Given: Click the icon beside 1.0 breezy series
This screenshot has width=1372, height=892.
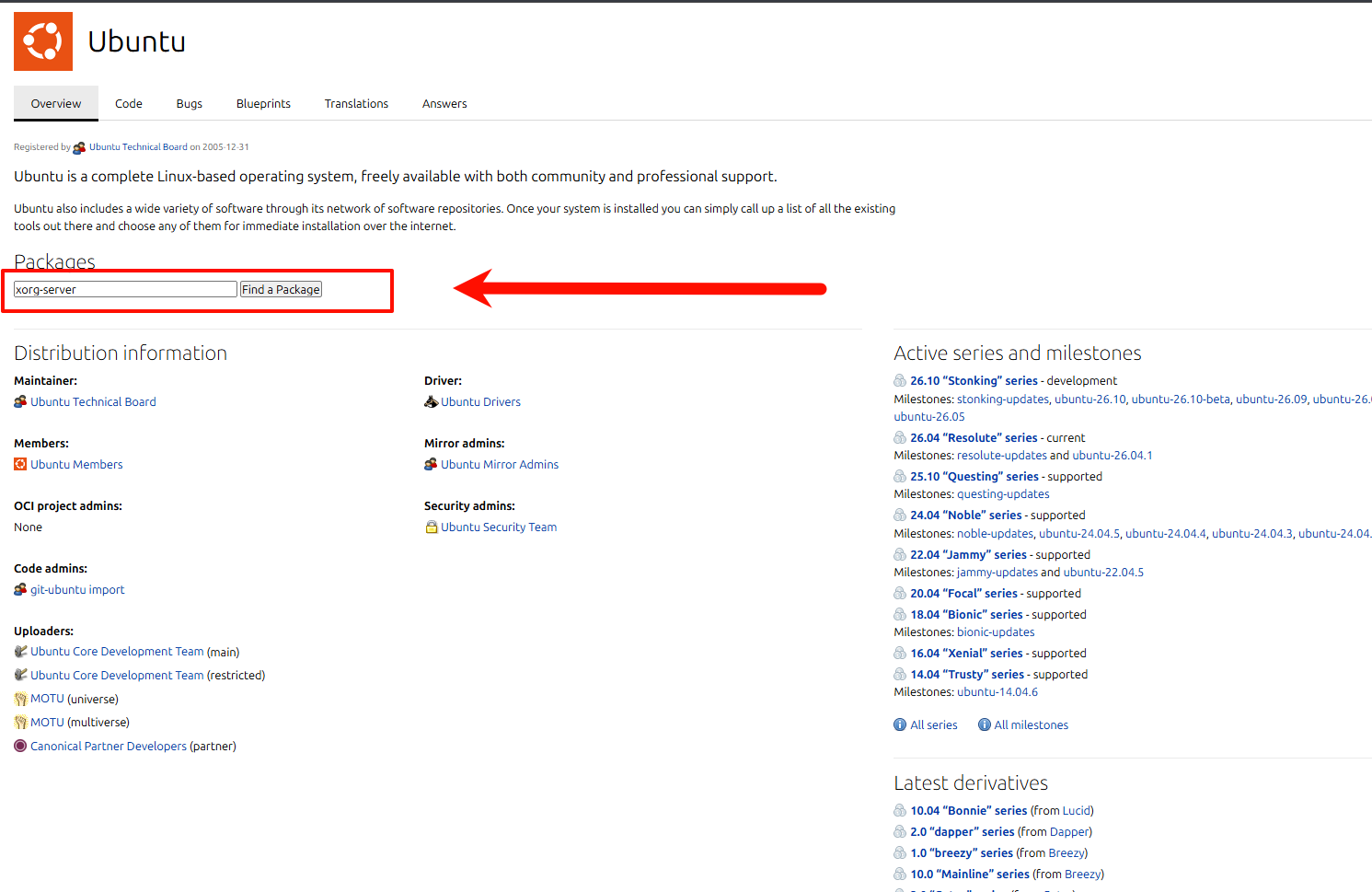Looking at the screenshot, I should (x=900, y=852).
